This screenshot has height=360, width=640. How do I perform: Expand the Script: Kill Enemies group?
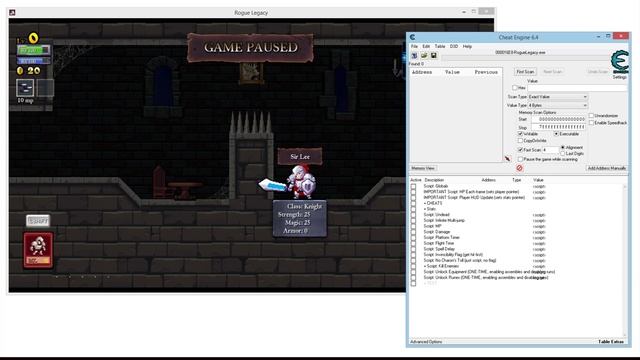tap(441, 266)
